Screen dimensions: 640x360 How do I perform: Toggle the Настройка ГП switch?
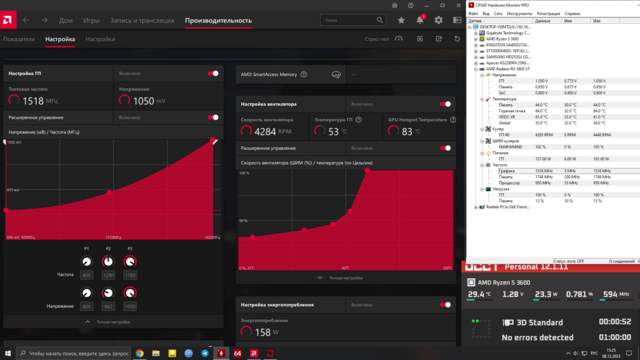(213, 73)
